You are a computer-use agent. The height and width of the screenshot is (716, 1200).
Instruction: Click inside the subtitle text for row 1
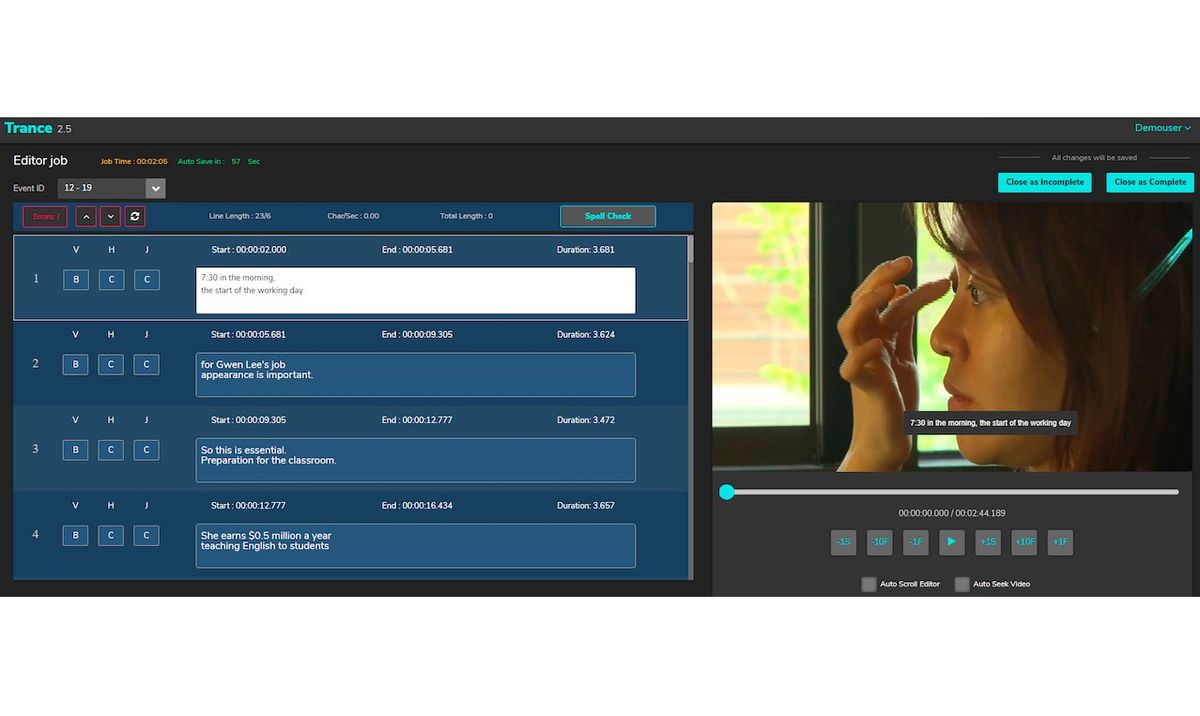[x=415, y=289]
